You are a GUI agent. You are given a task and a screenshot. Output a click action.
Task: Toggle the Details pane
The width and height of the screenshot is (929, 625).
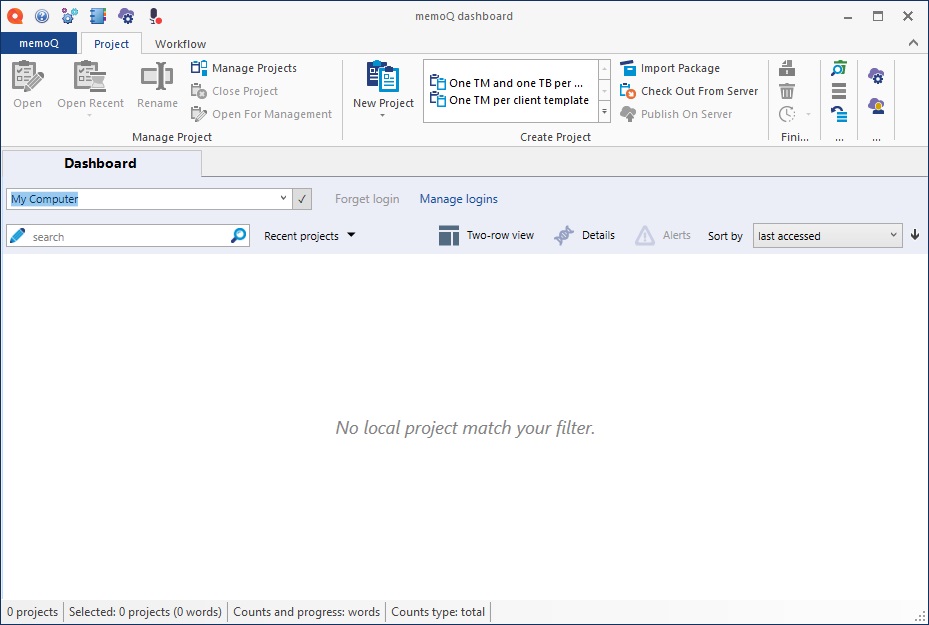point(585,235)
